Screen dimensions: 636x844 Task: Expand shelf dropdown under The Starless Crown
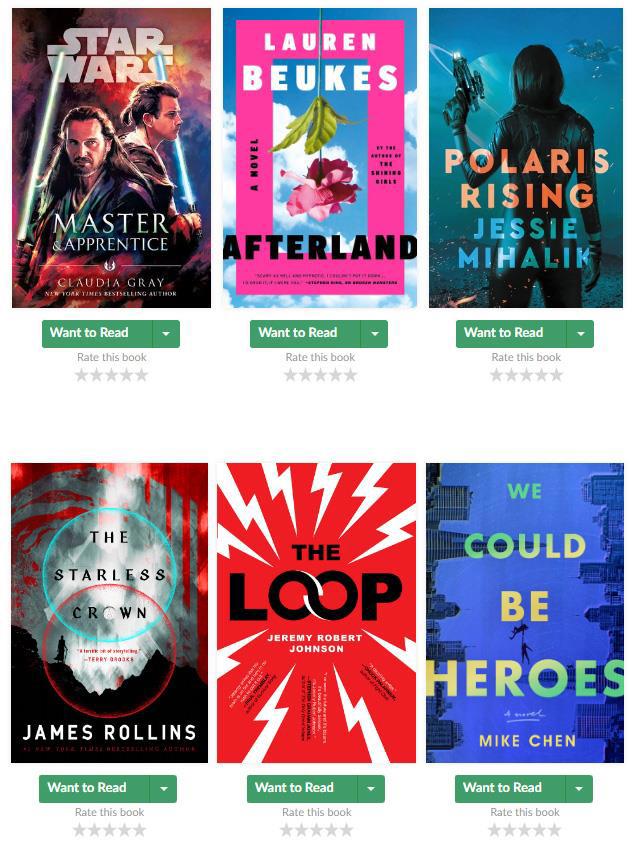click(x=164, y=789)
